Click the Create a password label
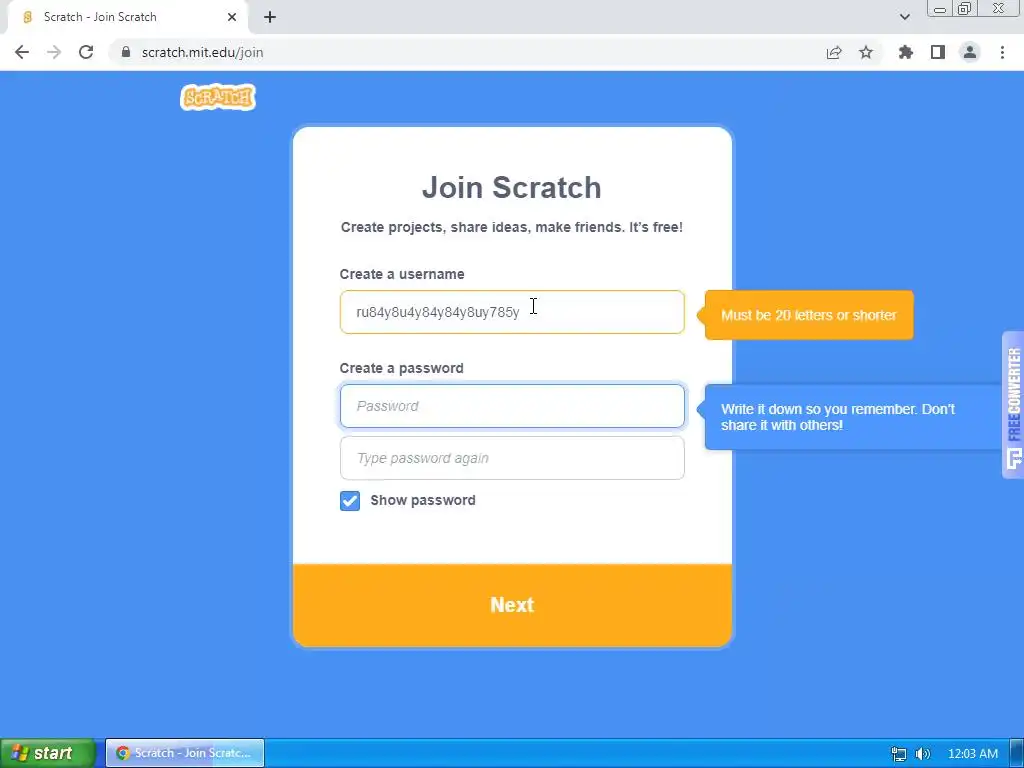 (402, 368)
